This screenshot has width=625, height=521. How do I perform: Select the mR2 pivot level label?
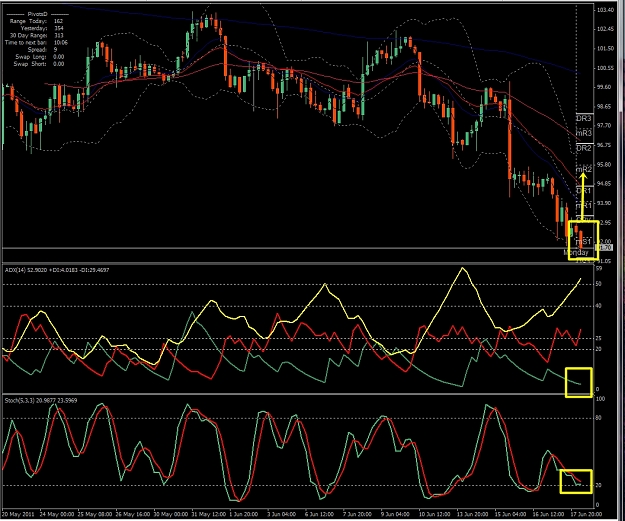[584, 169]
